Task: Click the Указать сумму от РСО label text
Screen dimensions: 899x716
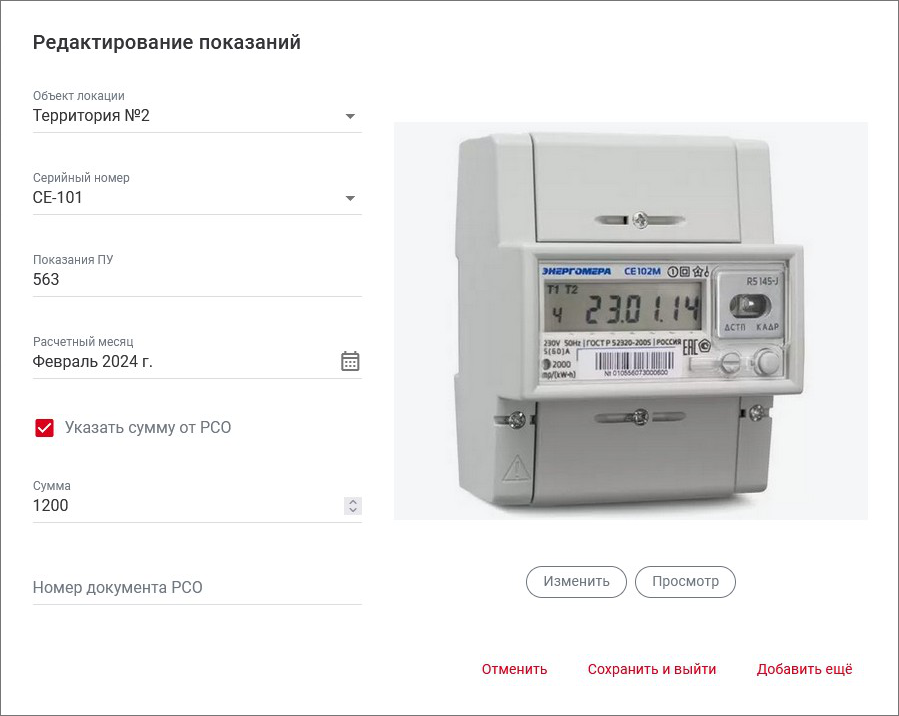Action: [x=148, y=428]
